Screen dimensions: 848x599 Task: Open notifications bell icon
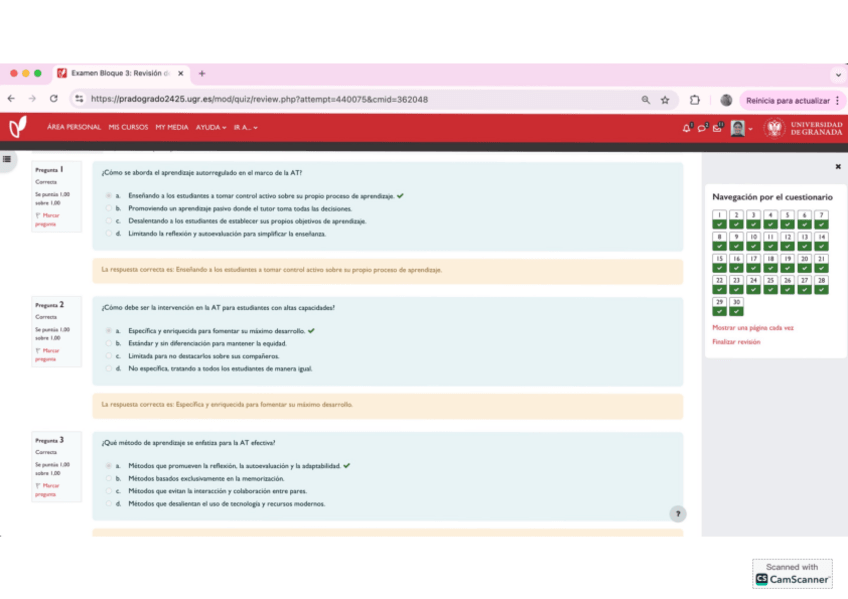(686, 128)
